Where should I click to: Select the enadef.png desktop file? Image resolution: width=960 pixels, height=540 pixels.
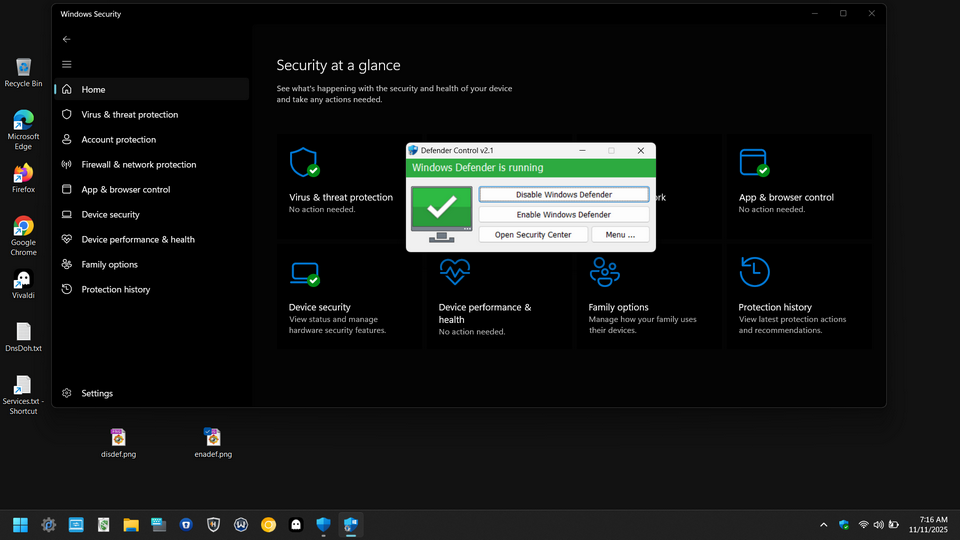click(213, 443)
